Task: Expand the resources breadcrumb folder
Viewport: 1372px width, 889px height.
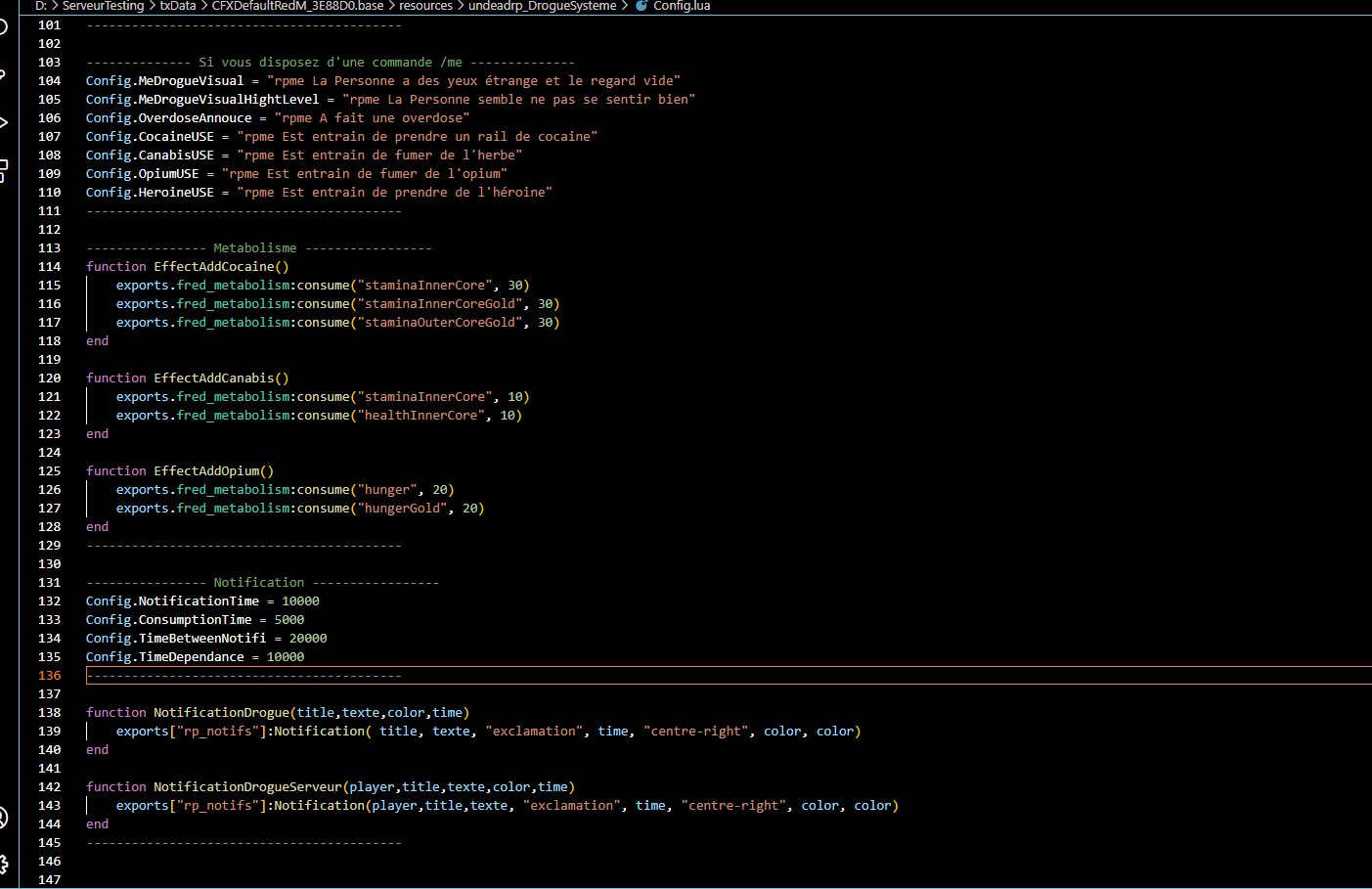Action: (x=425, y=6)
